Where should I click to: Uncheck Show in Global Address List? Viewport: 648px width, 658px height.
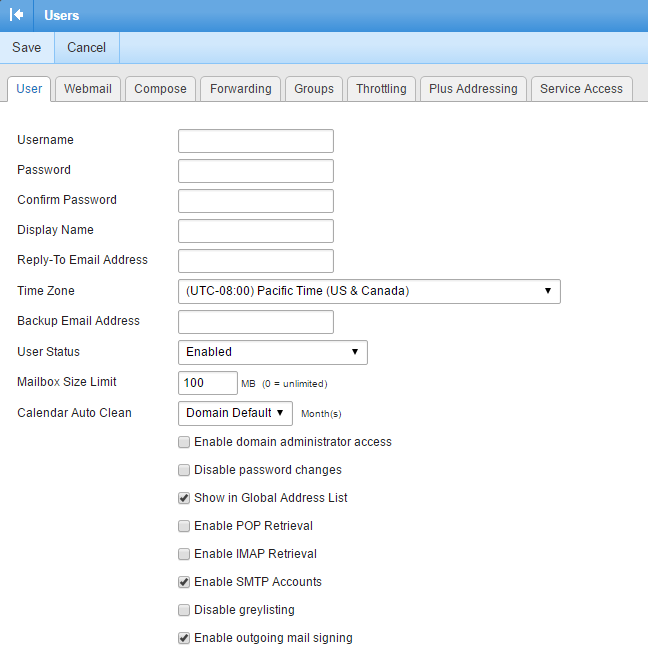pyautogui.click(x=184, y=498)
